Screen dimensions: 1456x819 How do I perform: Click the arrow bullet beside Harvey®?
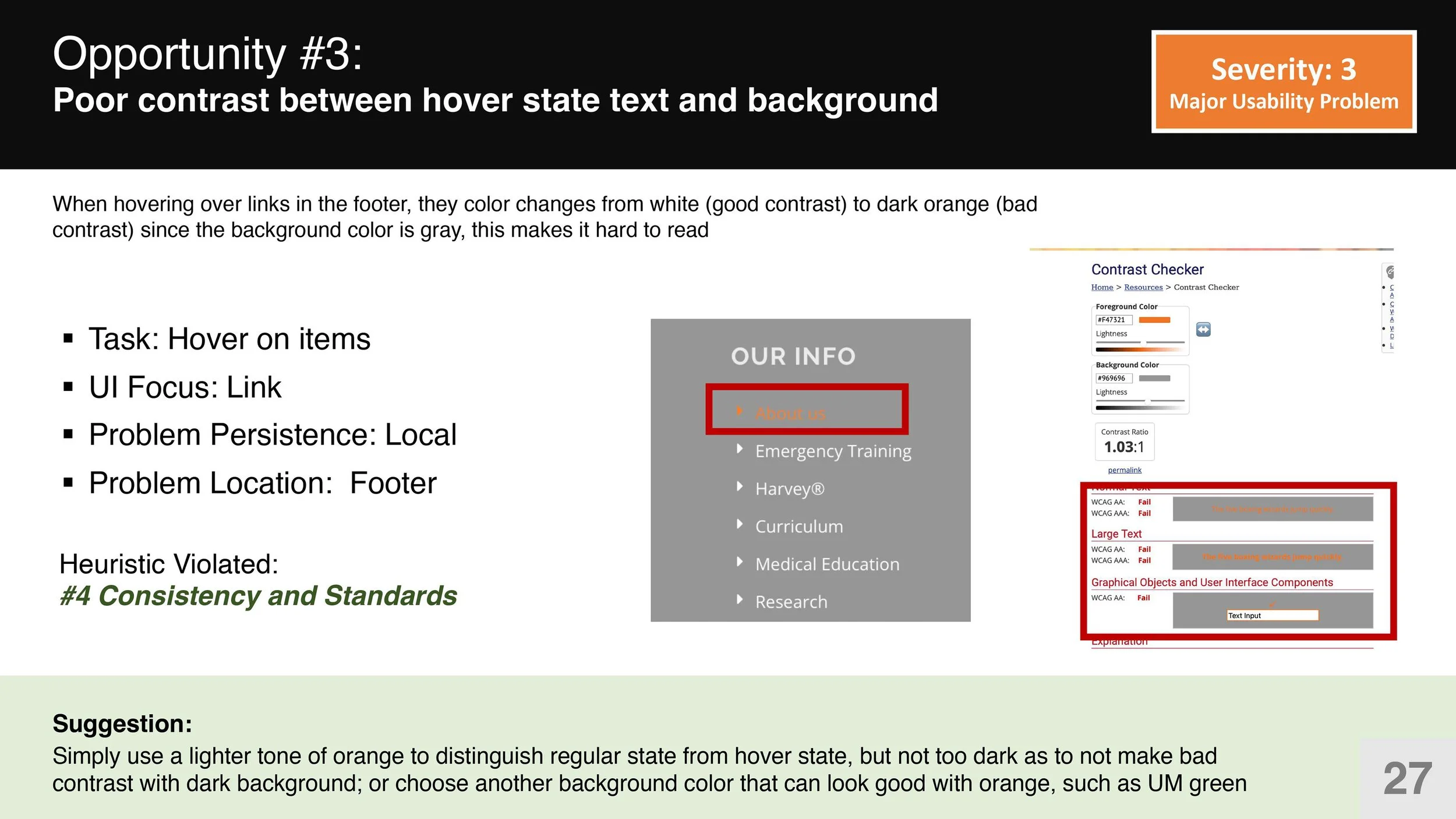(739, 486)
